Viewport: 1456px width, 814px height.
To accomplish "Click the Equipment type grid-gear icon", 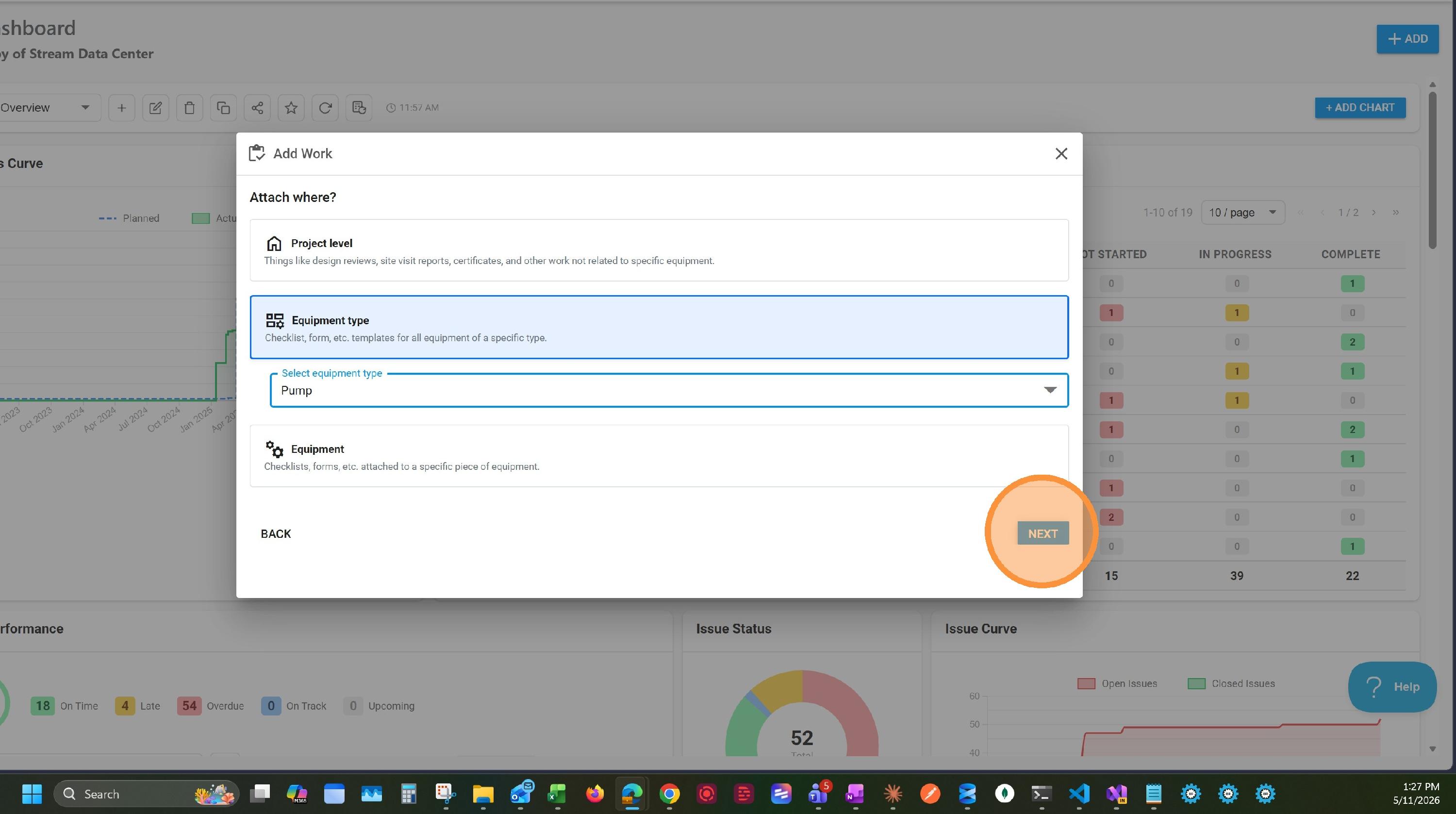I will tap(275, 320).
